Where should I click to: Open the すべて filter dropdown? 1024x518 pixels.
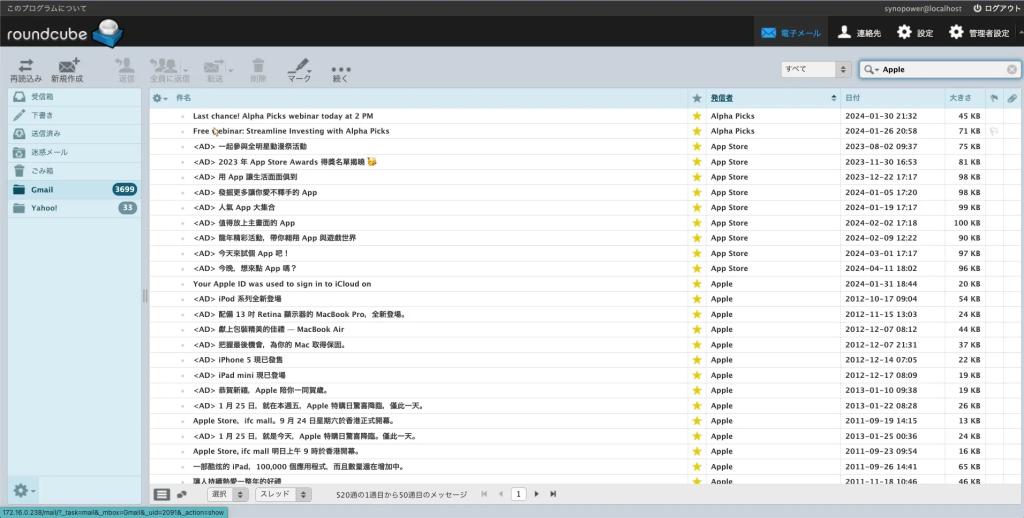click(x=815, y=70)
